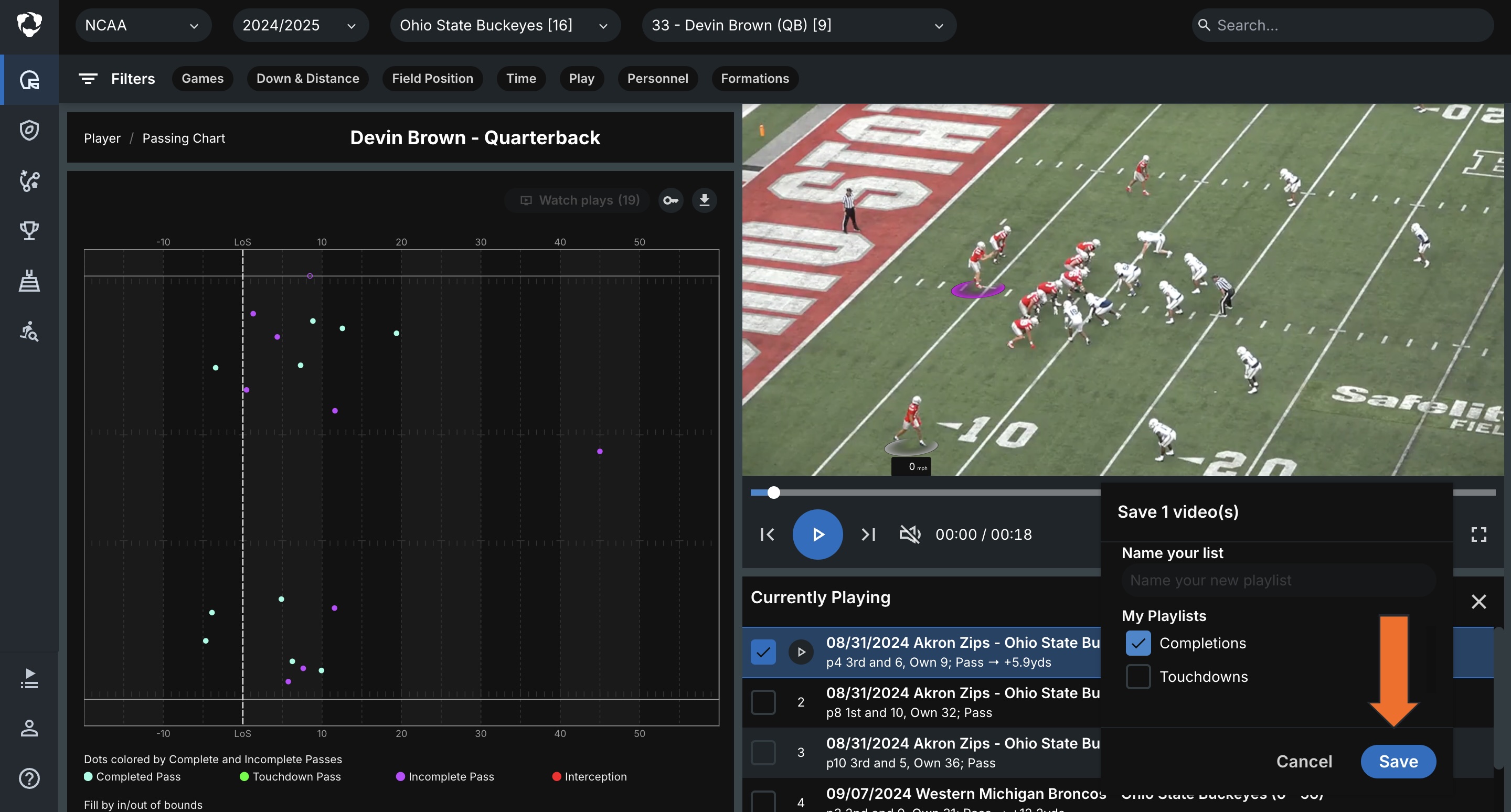Check the Touchdowns playlist

(x=1138, y=677)
